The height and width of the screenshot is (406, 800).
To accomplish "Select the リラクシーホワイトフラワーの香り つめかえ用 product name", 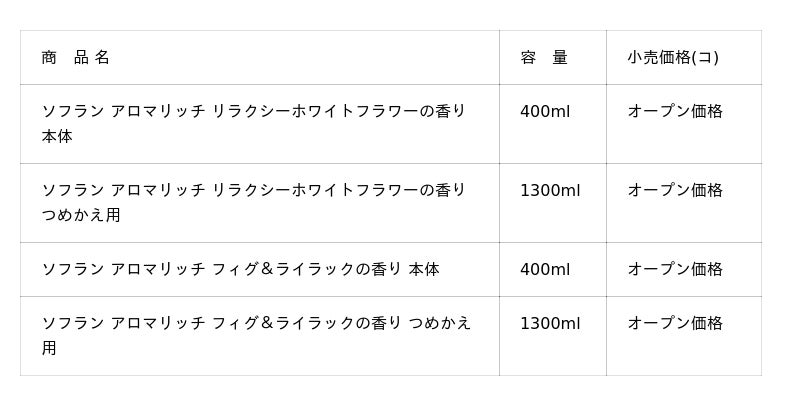I will pyautogui.click(x=254, y=190).
